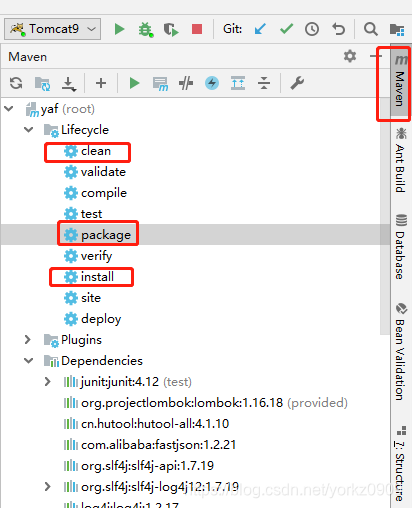Select the compile lifecycle phase
The image size is (412, 508).
95,193
